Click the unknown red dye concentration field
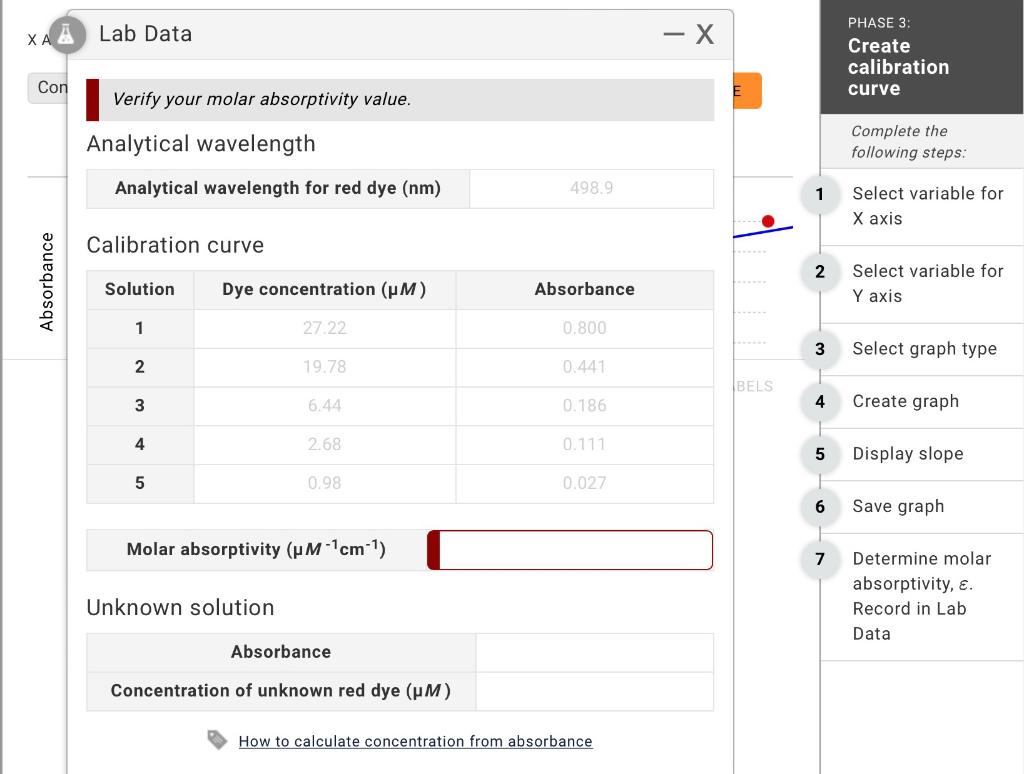 [x=594, y=691]
